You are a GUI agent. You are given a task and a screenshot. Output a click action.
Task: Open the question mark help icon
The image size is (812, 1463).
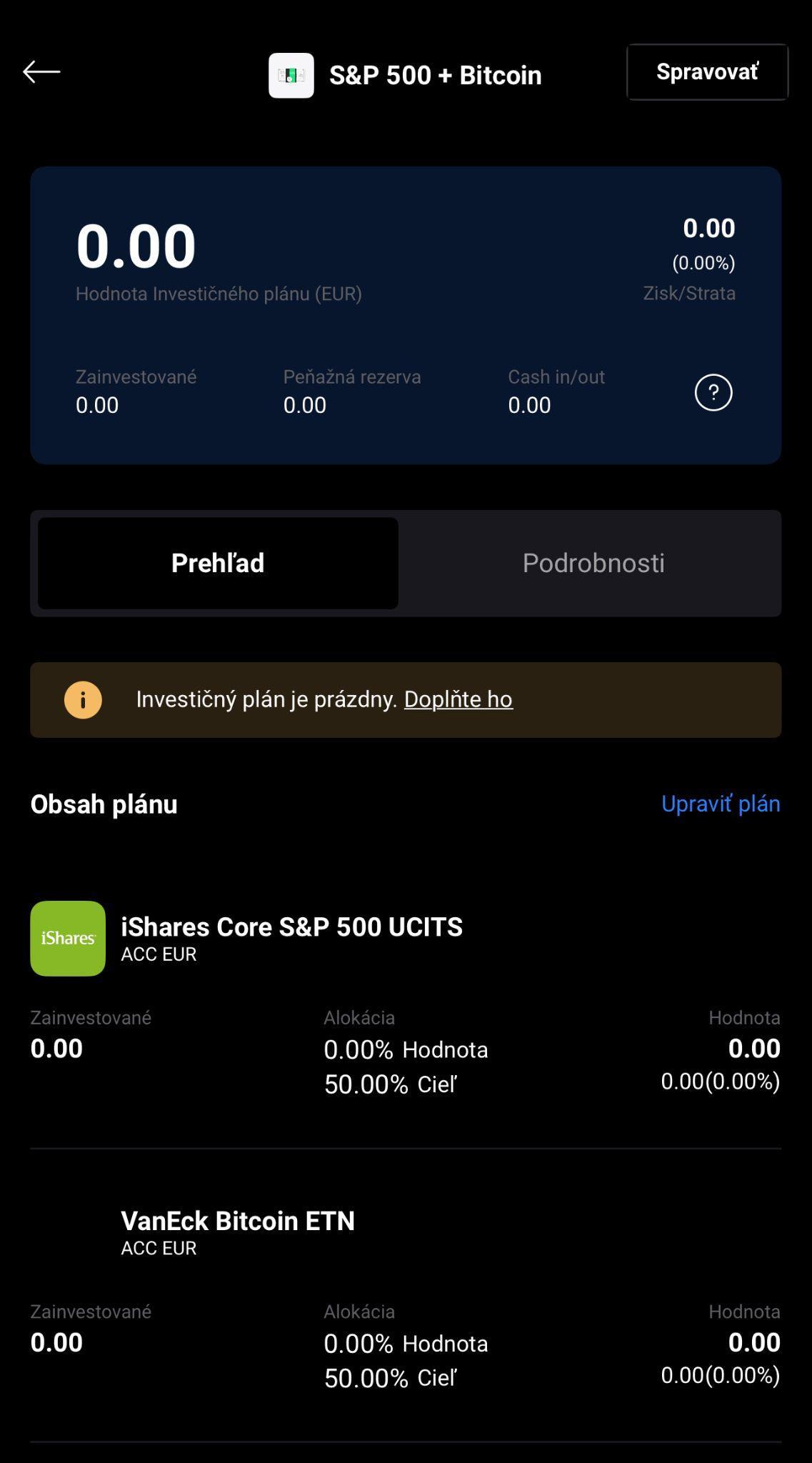(x=713, y=392)
